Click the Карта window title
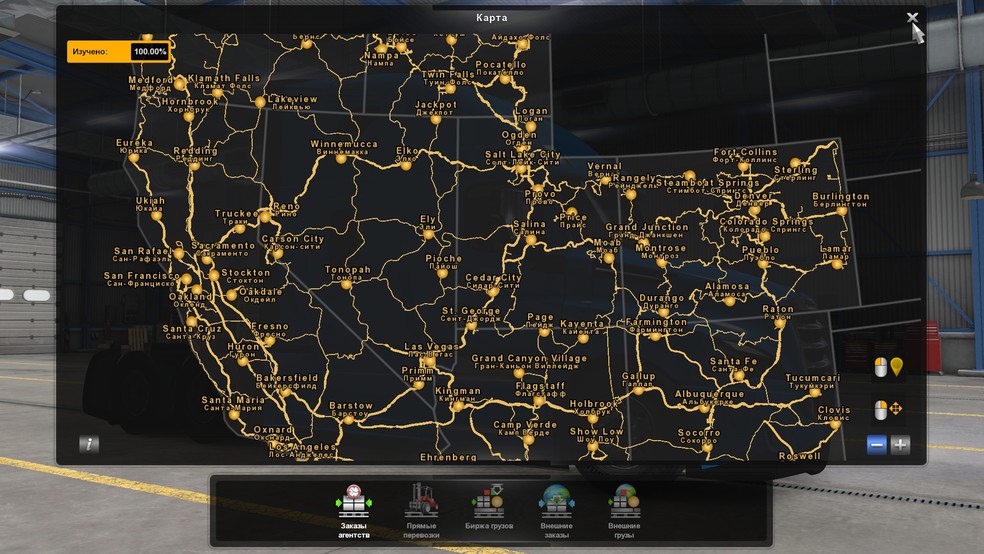The width and height of the screenshot is (984, 554). pyautogui.click(x=492, y=17)
